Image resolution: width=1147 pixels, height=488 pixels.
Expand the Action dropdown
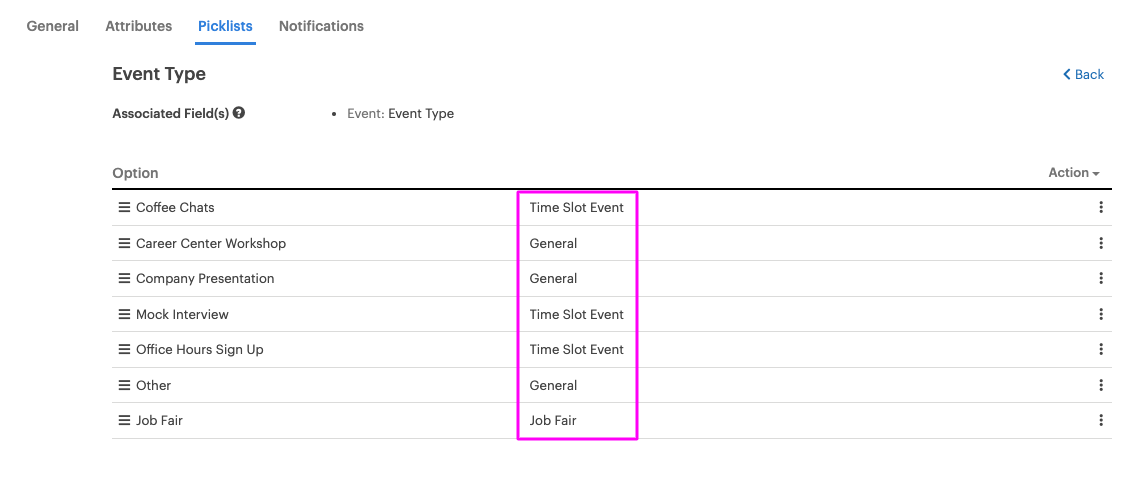coord(1074,173)
